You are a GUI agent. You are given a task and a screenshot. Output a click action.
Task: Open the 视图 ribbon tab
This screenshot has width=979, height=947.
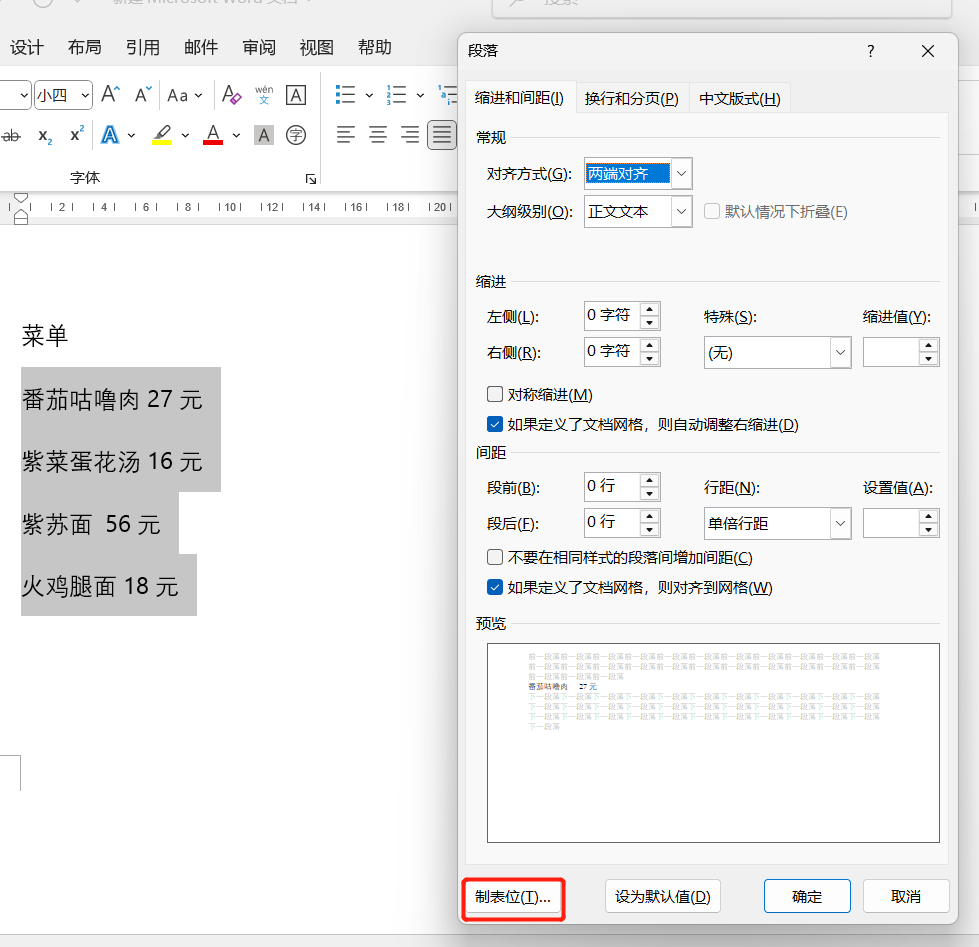tap(317, 47)
